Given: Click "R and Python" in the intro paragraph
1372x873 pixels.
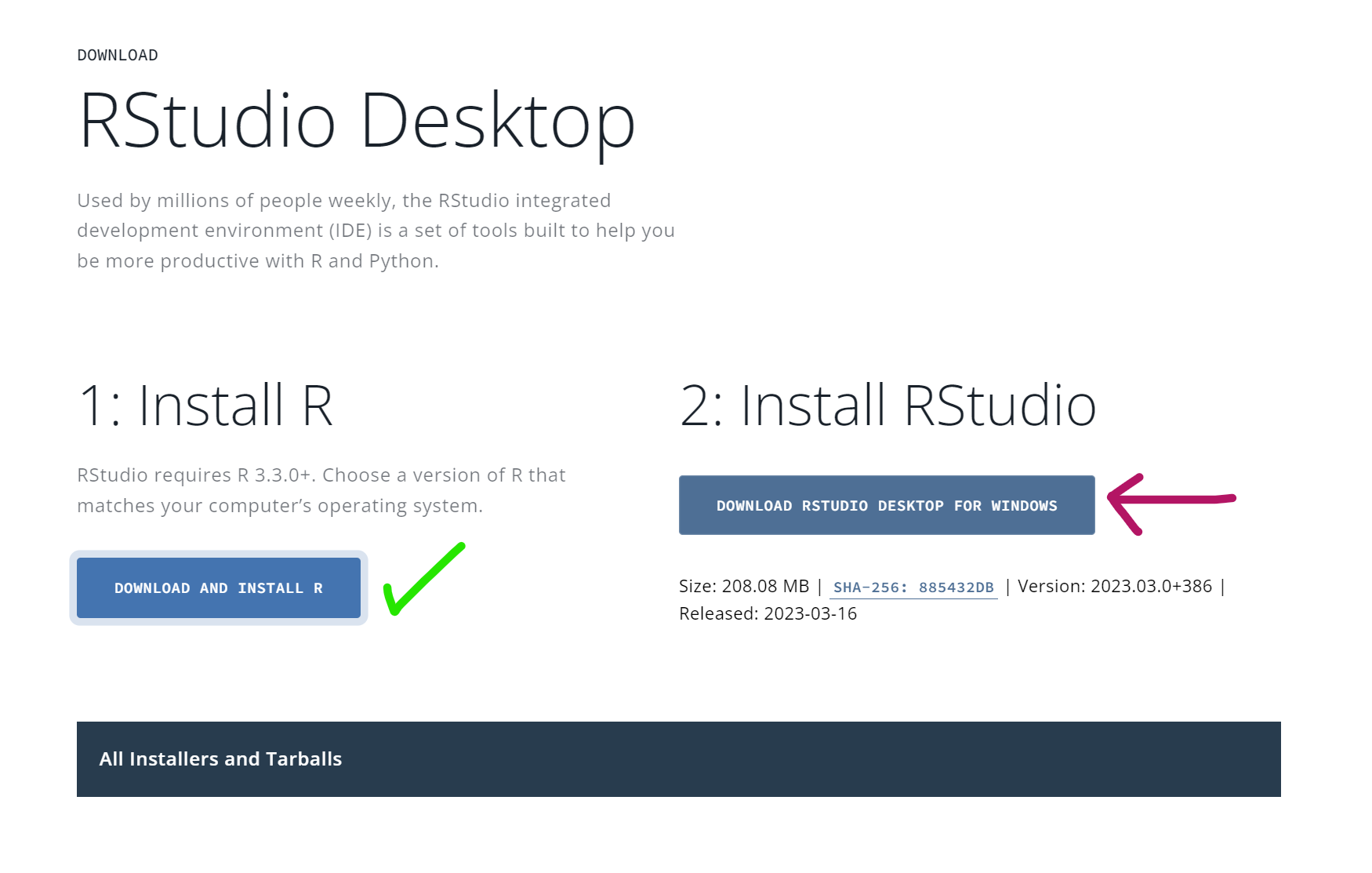Looking at the screenshot, I should 372,261.
